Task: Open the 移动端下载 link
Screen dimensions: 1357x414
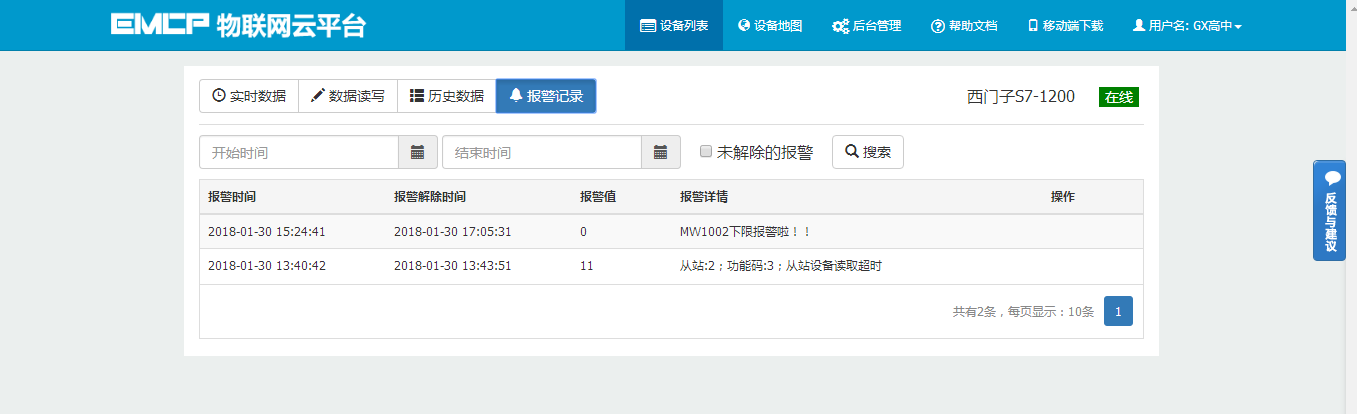Action: click(x=1065, y=25)
